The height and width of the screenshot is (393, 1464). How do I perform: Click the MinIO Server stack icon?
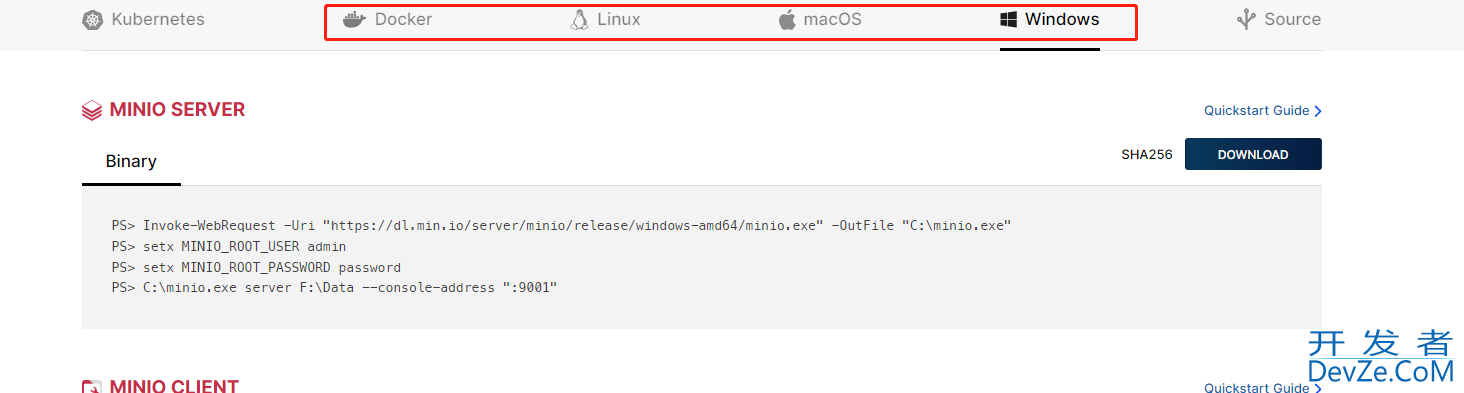(x=92, y=111)
